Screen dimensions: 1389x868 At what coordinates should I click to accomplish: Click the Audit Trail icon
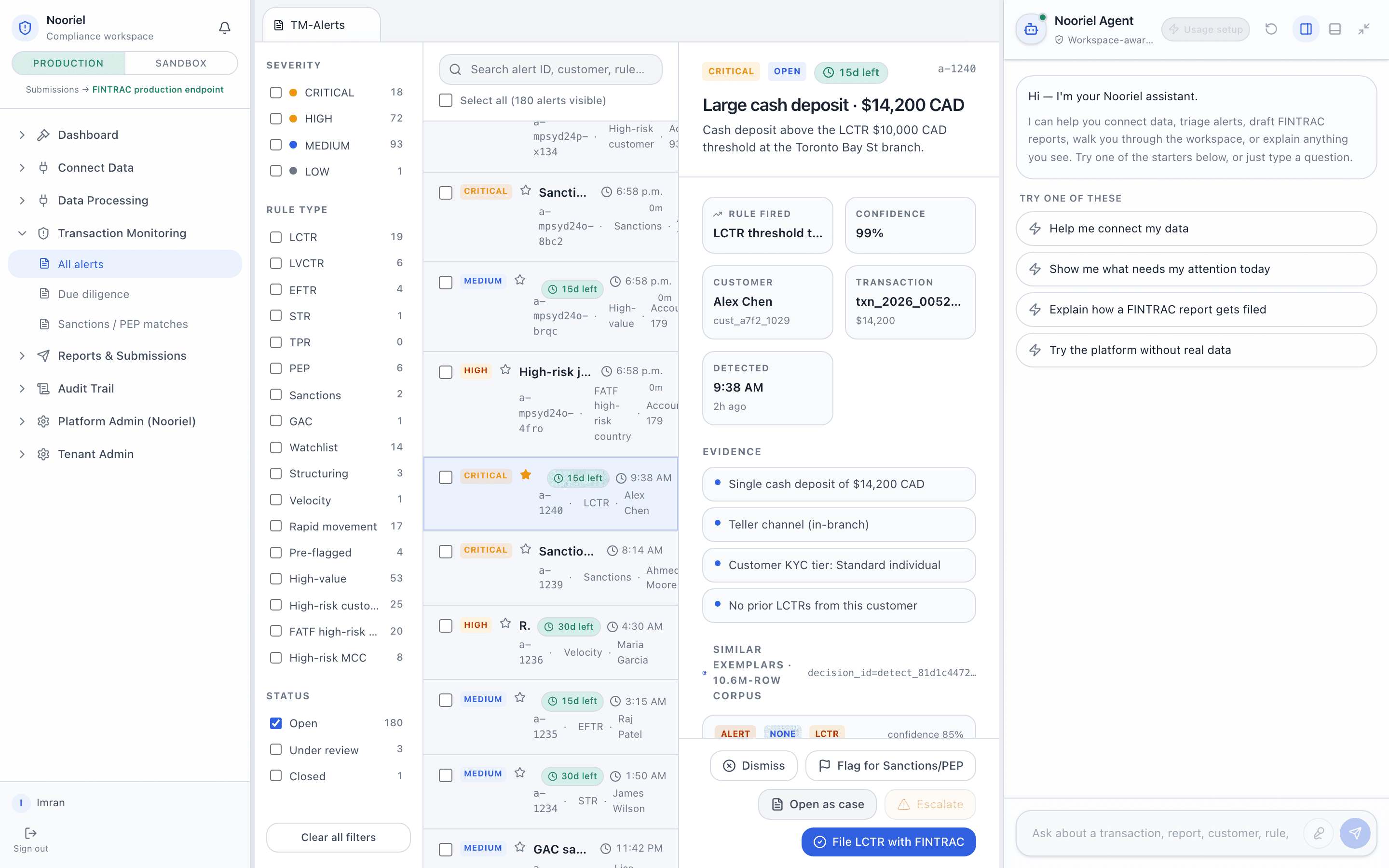click(43, 389)
